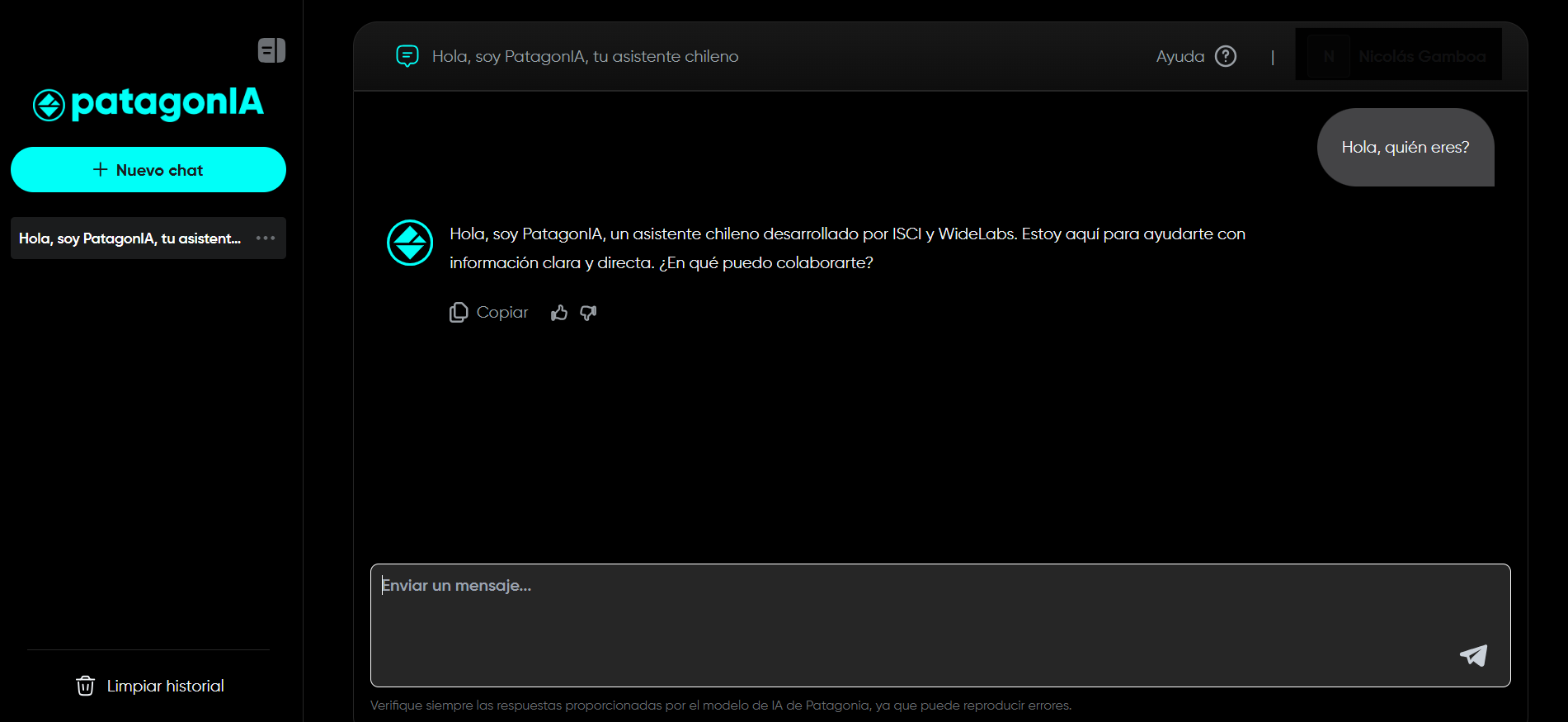Click the patagonIA logo in the sidebar
Image resolution: width=1568 pixels, height=722 pixels.
[148, 104]
